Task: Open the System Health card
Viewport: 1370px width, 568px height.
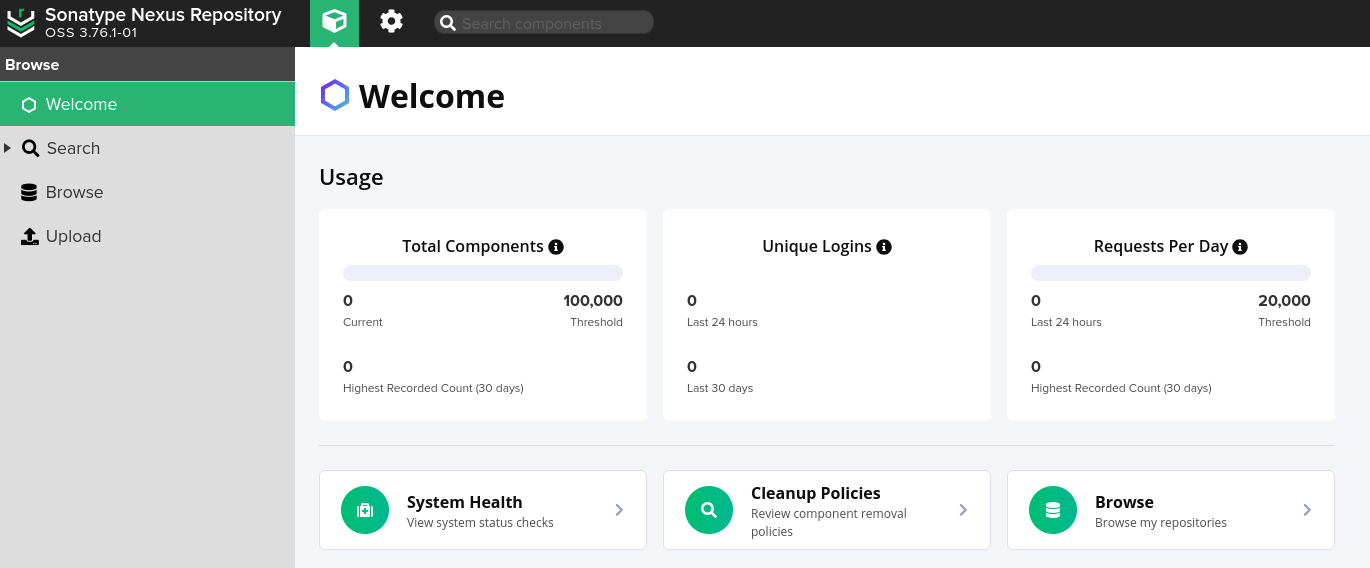Action: coord(483,510)
